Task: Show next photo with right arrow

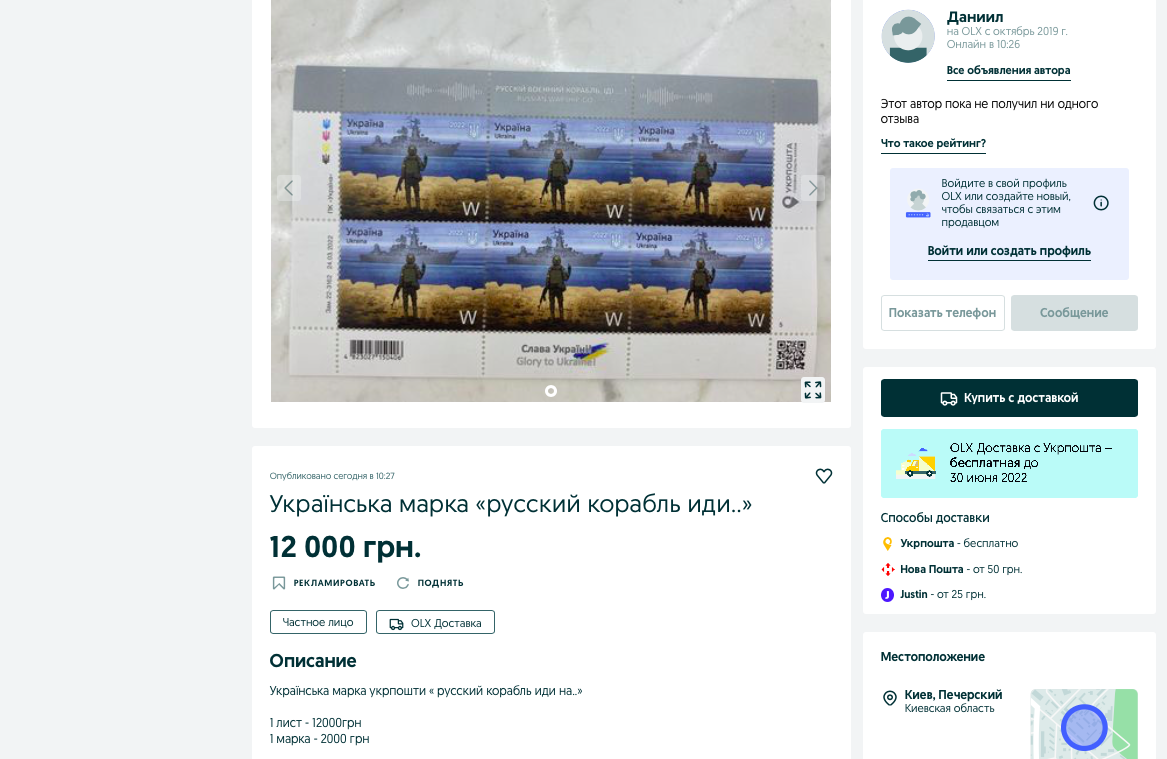Action: pos(813,188)
